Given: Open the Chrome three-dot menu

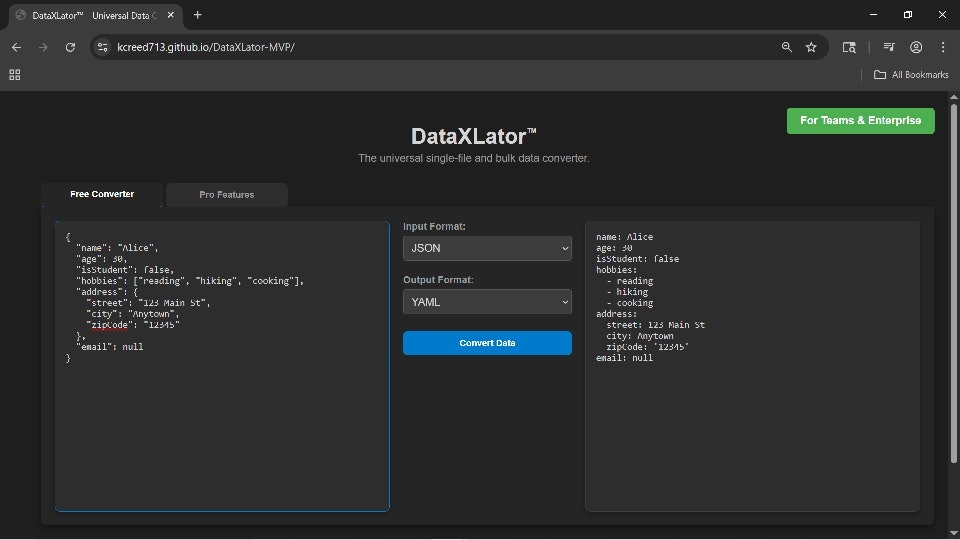Looking at the screenshot, I should pos(943,47).
